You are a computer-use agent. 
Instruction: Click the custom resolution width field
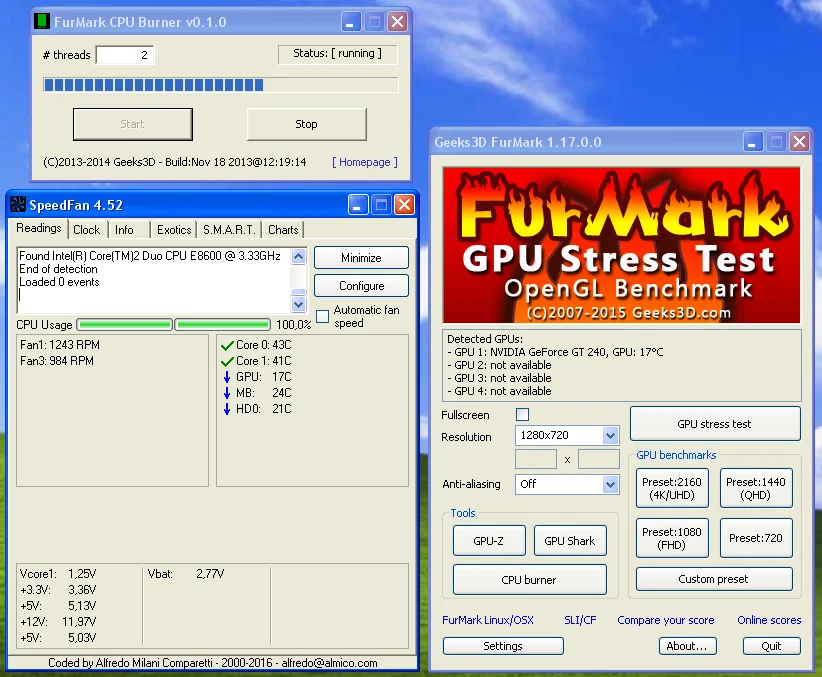click(536, 459)
